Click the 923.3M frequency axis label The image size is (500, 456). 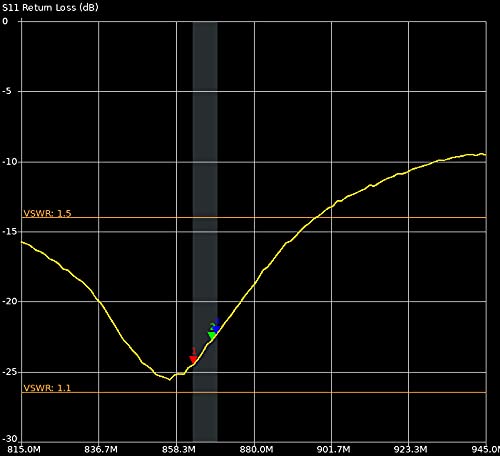coord(410,449)
